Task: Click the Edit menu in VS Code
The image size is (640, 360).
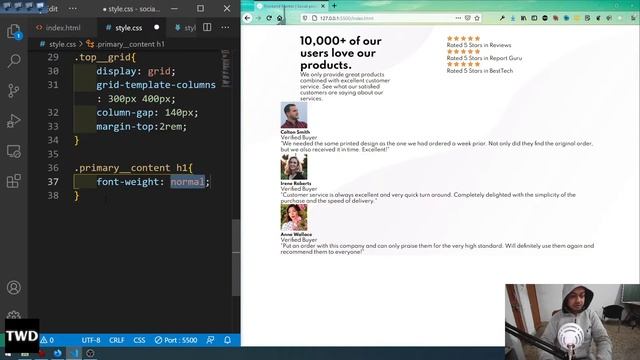Action: click(x=53, y=9)
